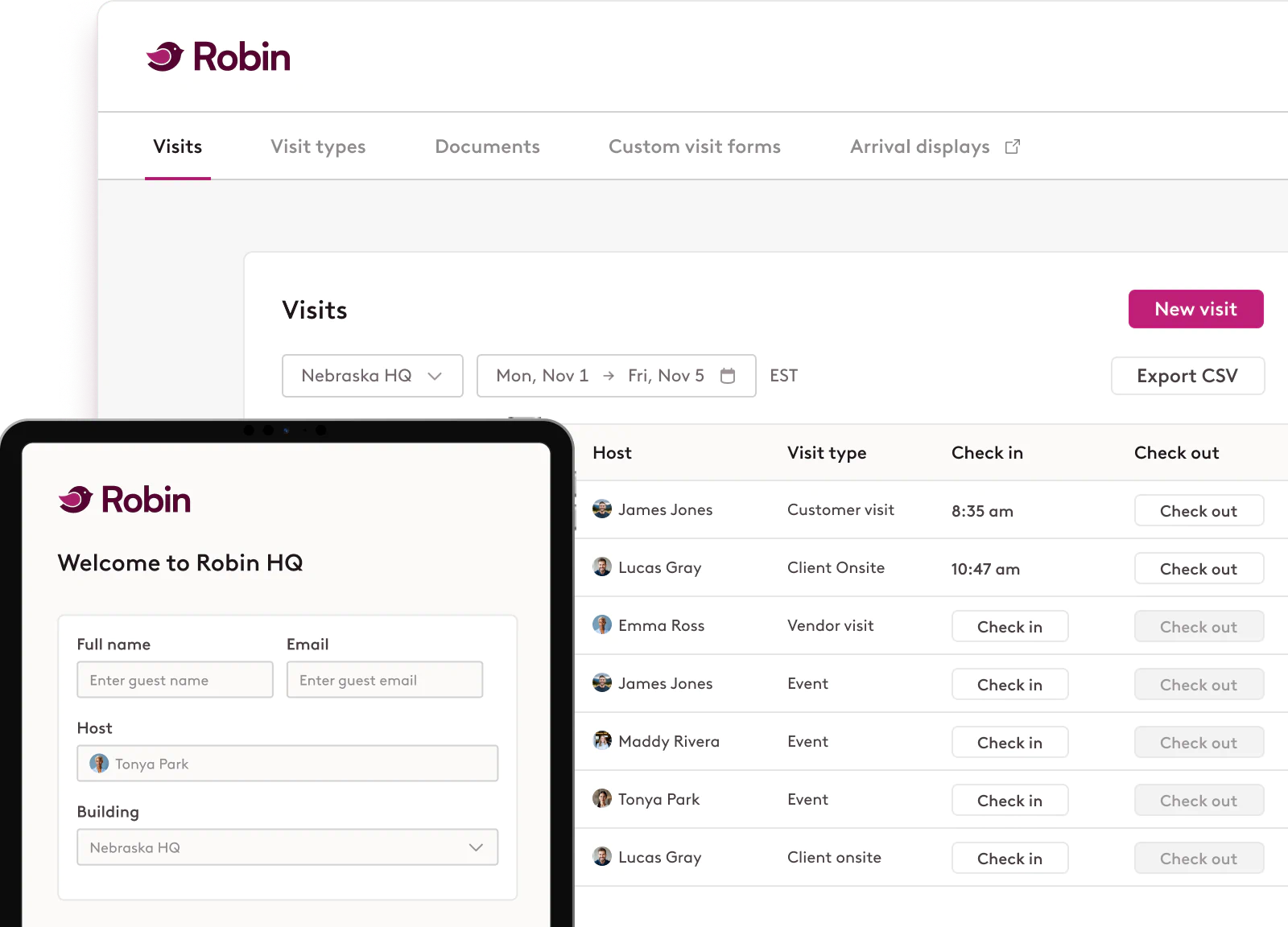Click Emma Ross avatar in Vendor visit row
Viewport: 1288px width, 927px height.
click(x=602, y=625)
